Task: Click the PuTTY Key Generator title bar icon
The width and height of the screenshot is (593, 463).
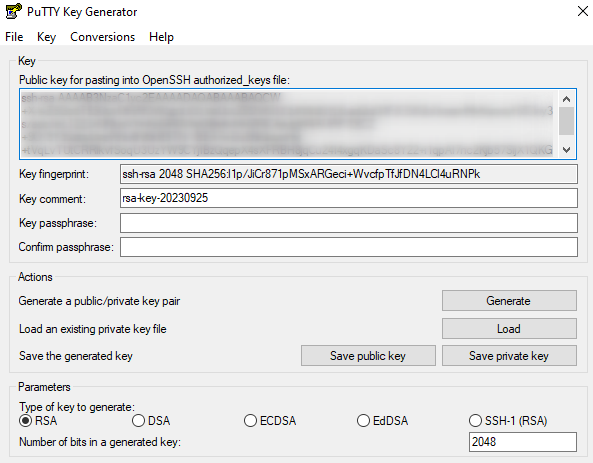Action: (14, 11)
